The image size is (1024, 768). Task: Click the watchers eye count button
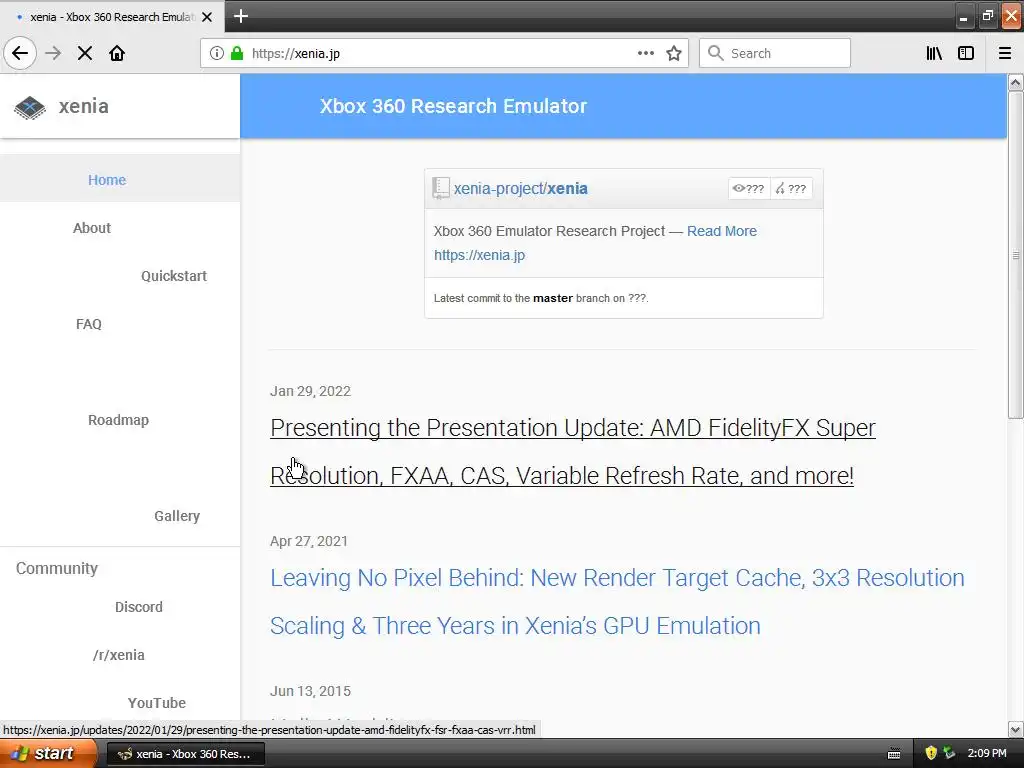coord(748,189)
